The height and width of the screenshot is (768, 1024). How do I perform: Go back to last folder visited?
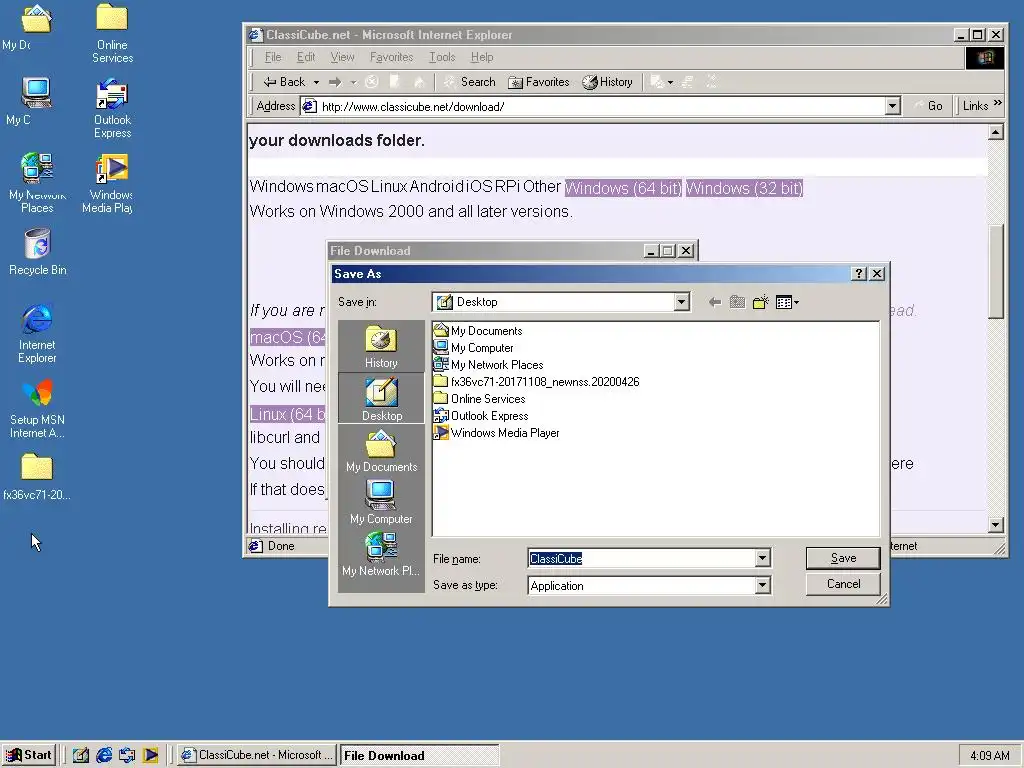(715, 302)
